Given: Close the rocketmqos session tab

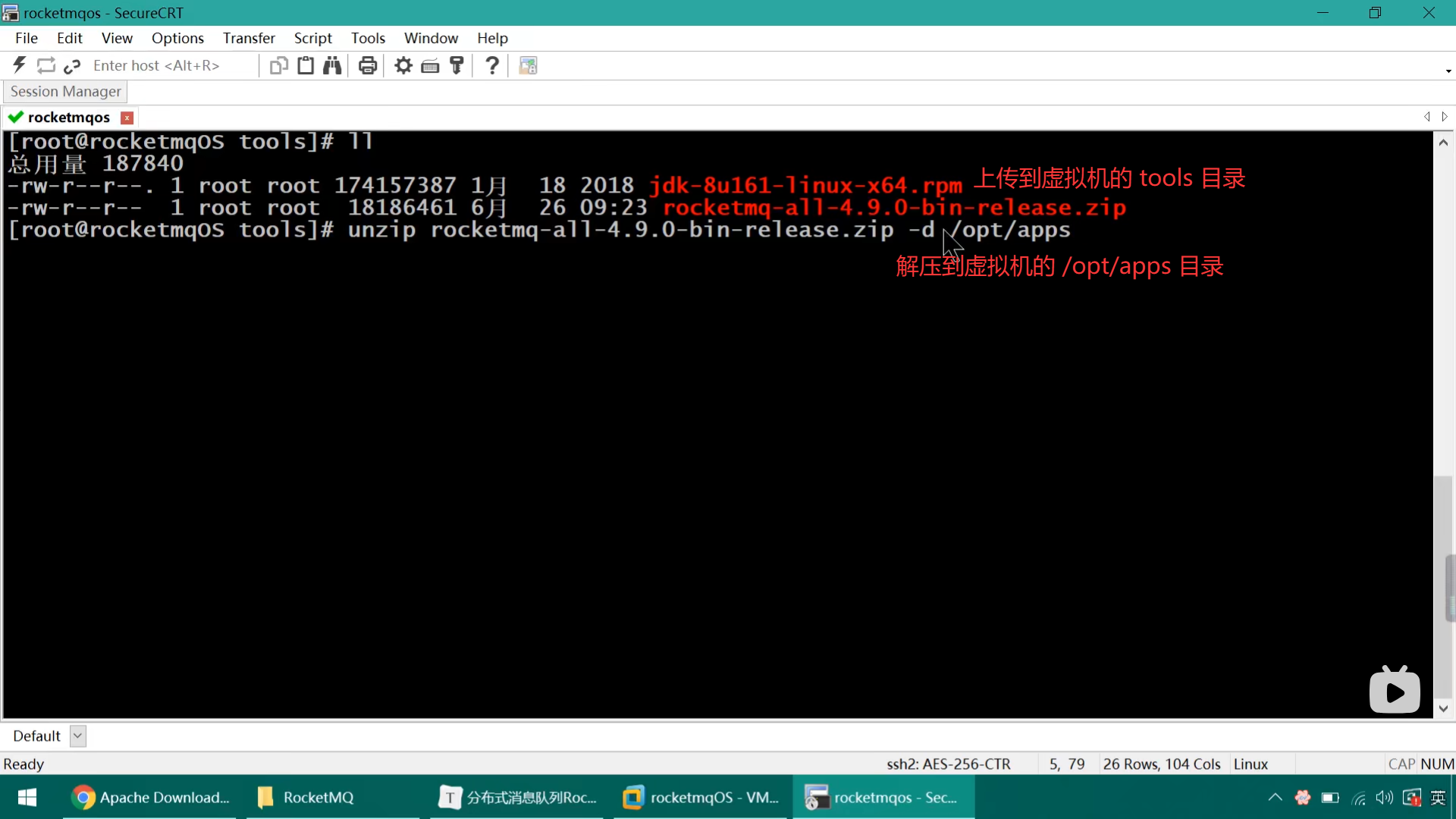Looking at the screenshot, I should pyautogui.click(x=127, y=118).
